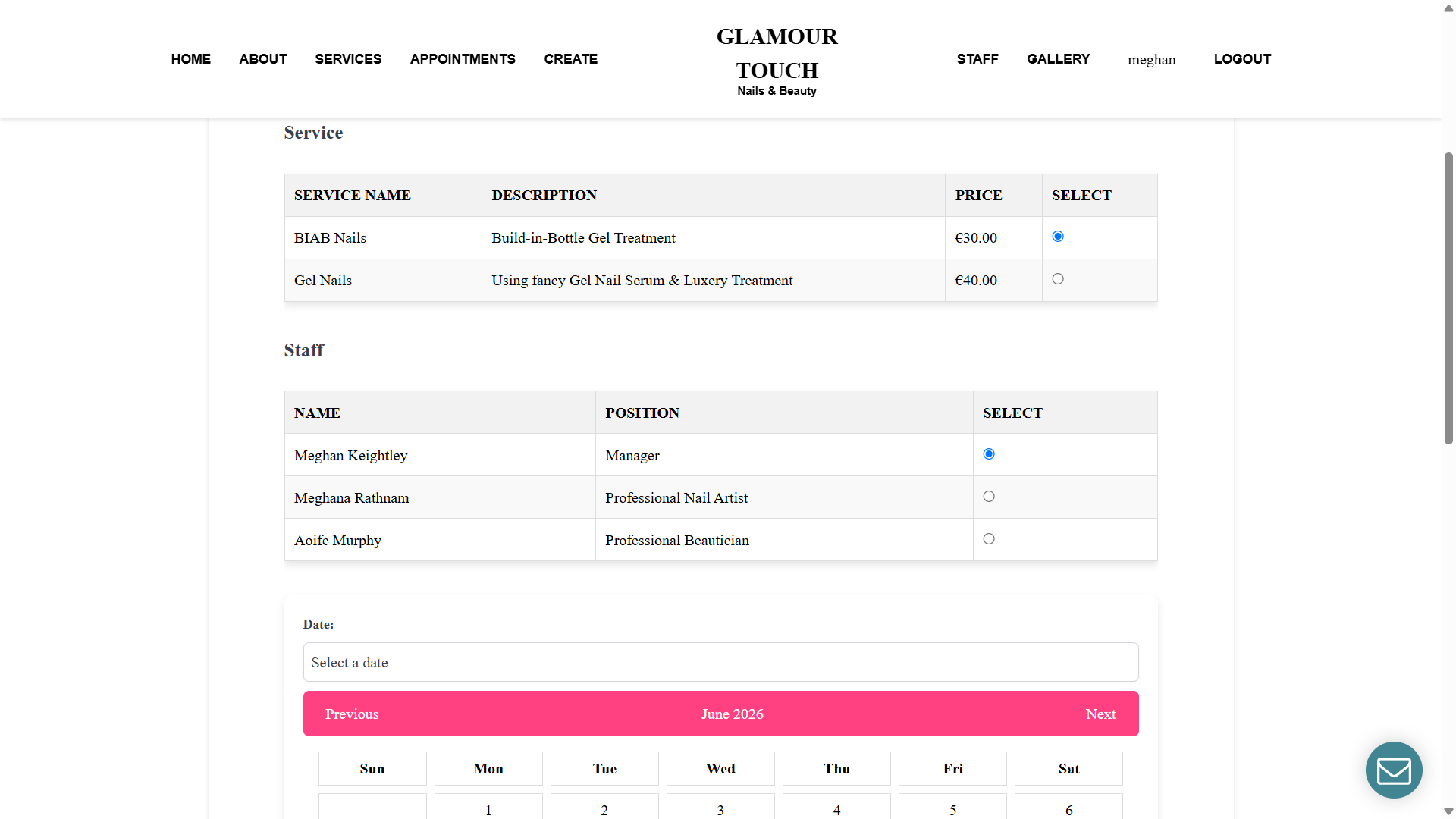Go to the Services page
1456x819 pixels.
(x=348, y=59)
